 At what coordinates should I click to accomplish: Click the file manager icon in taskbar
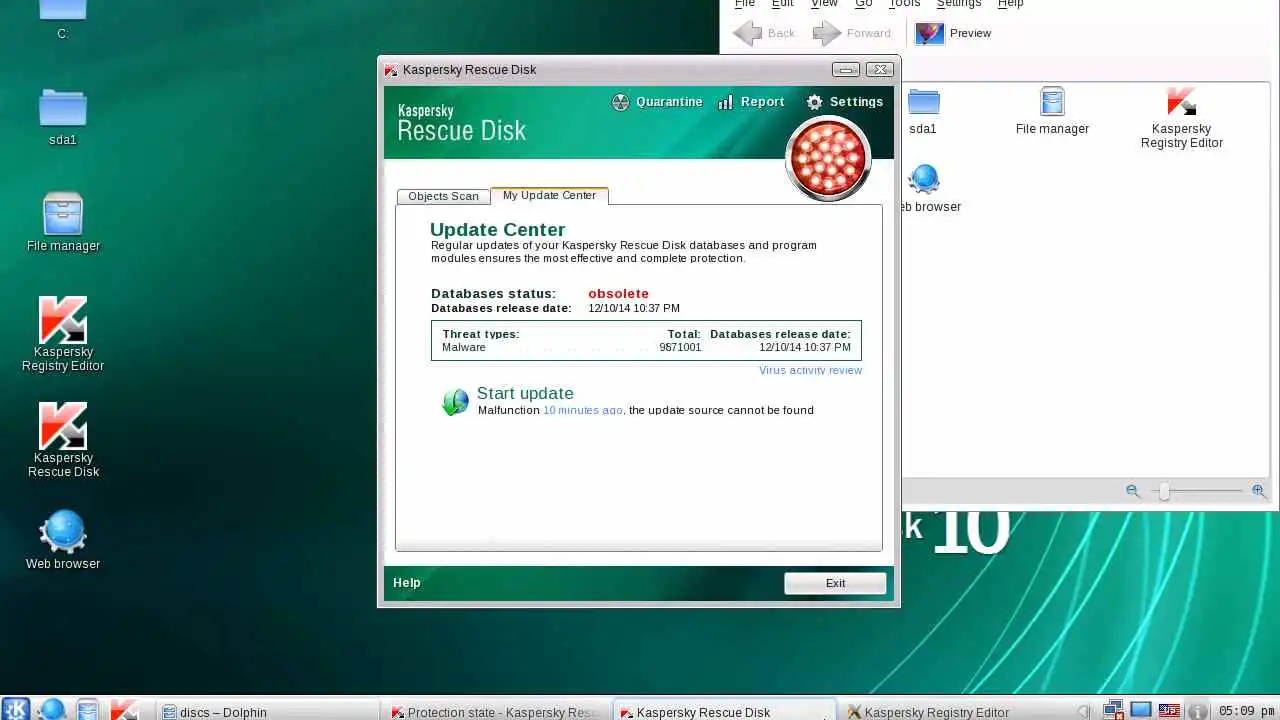click(88, 710)
